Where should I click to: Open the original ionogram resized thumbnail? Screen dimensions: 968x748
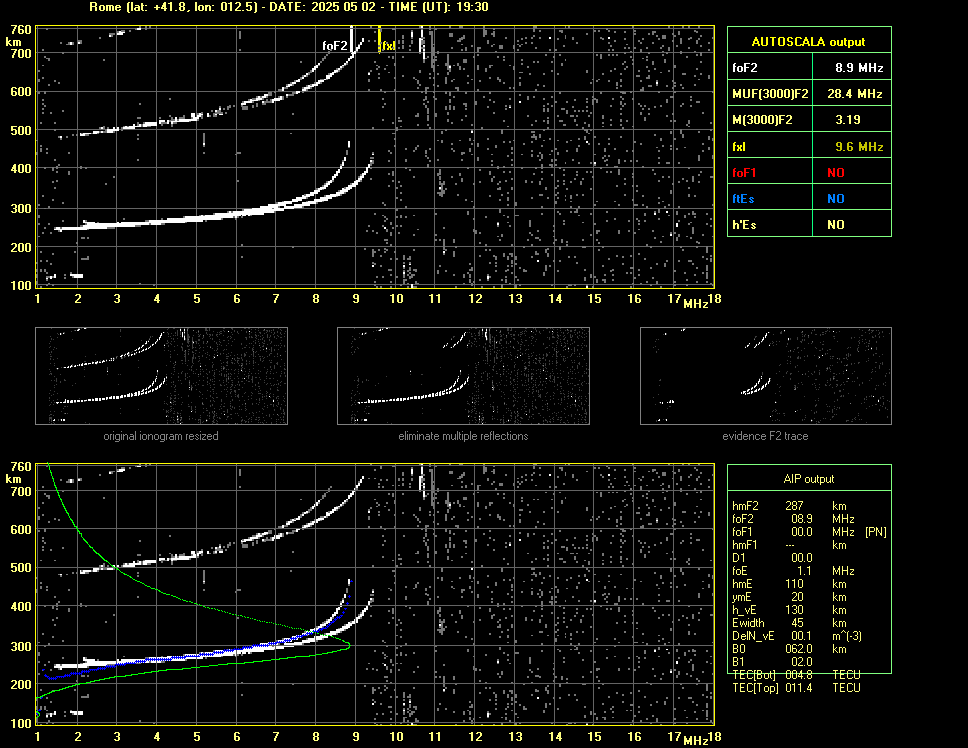[x=161, y=376]
